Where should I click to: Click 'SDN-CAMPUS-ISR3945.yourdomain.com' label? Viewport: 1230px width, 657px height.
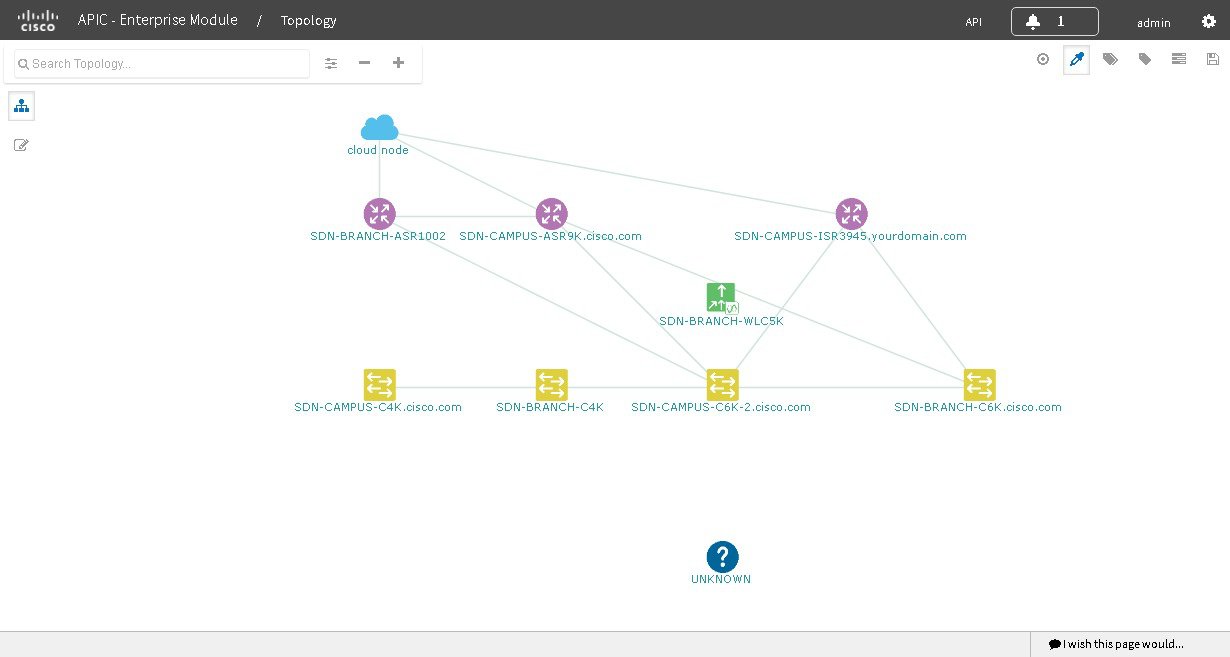coord(850,236)
